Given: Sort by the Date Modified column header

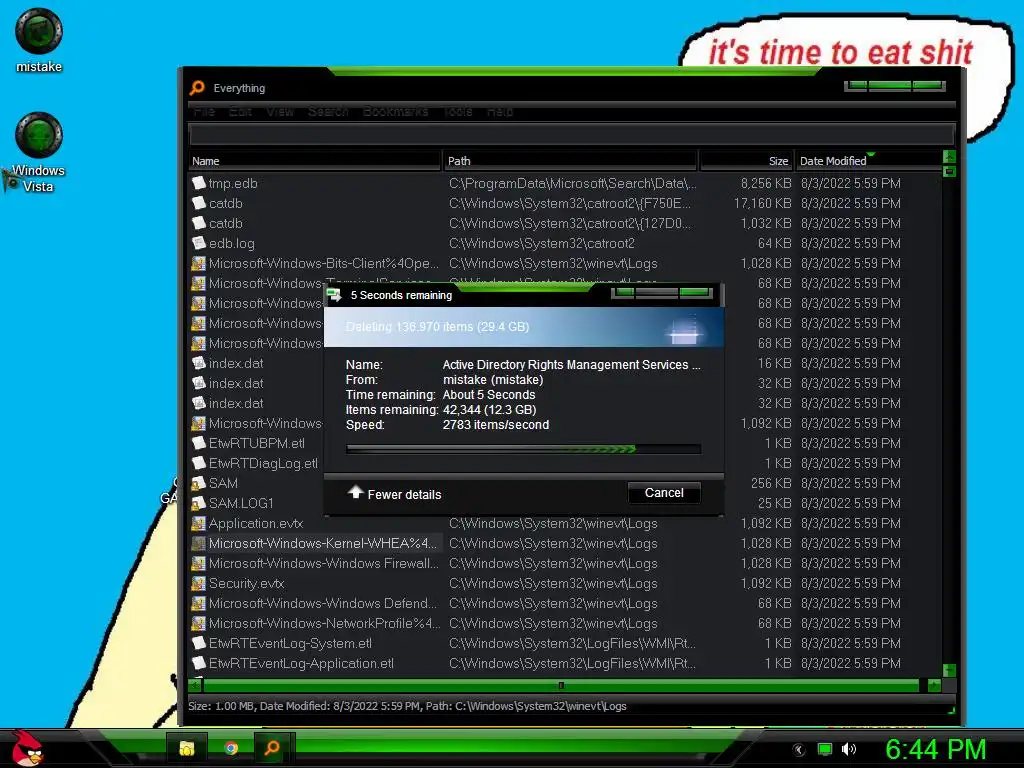Looking at the screenshot, I should point(868,161).
